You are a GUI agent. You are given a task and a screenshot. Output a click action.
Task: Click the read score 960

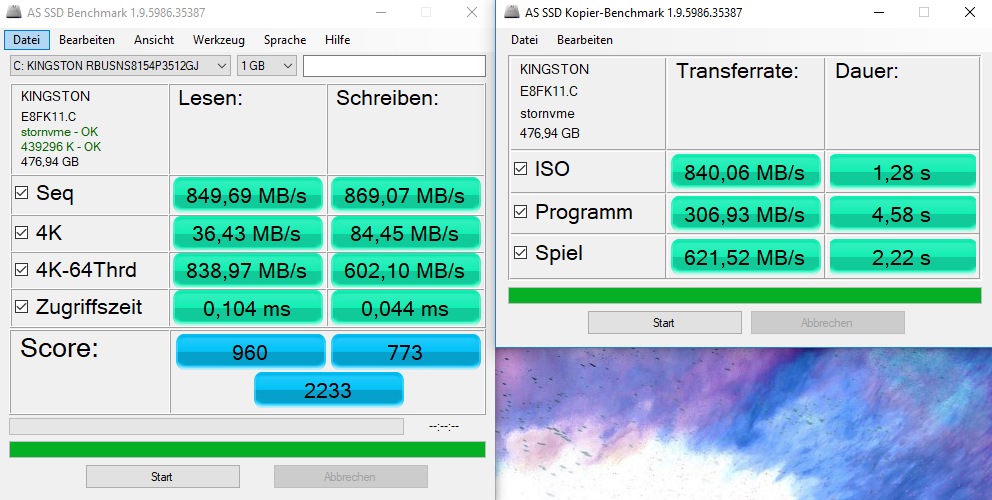[x=251, y=351]
